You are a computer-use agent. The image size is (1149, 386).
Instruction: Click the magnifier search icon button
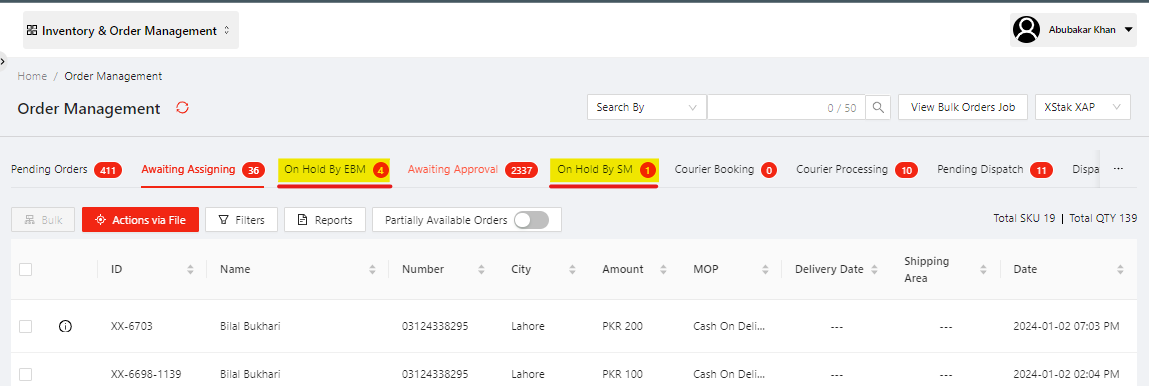(x=878, y=107)
